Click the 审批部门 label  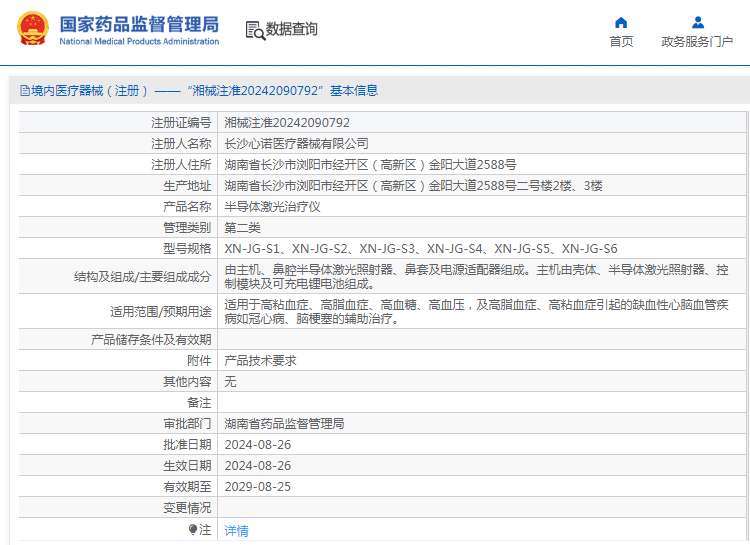click(187, 424)
